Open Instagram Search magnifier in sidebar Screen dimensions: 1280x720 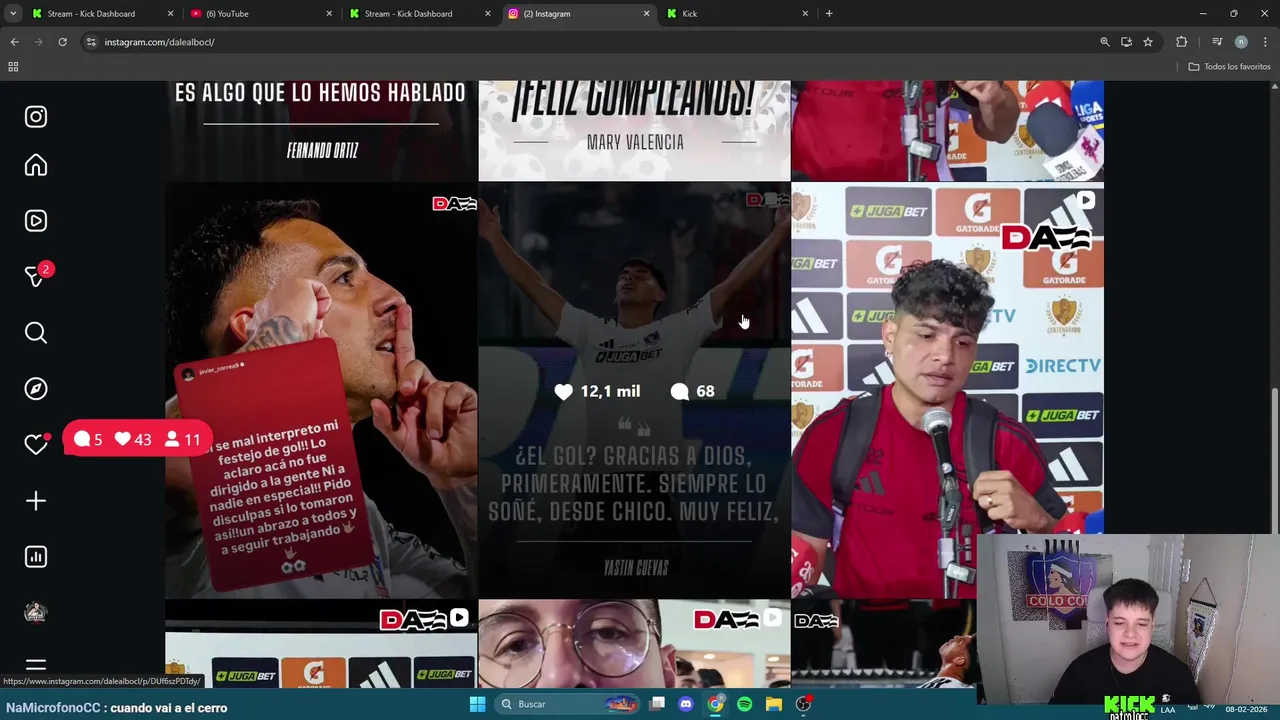pyautogui.click(x=36, y=333)
